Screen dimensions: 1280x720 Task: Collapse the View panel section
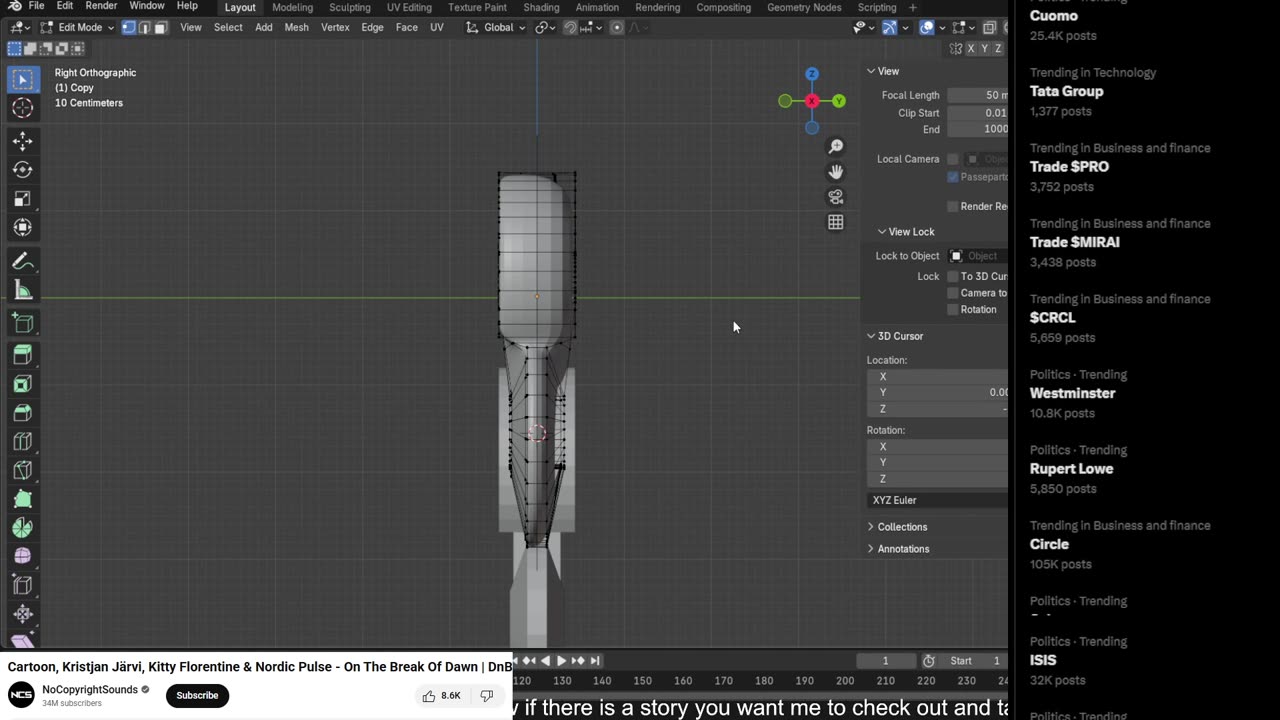coord(883,71)
